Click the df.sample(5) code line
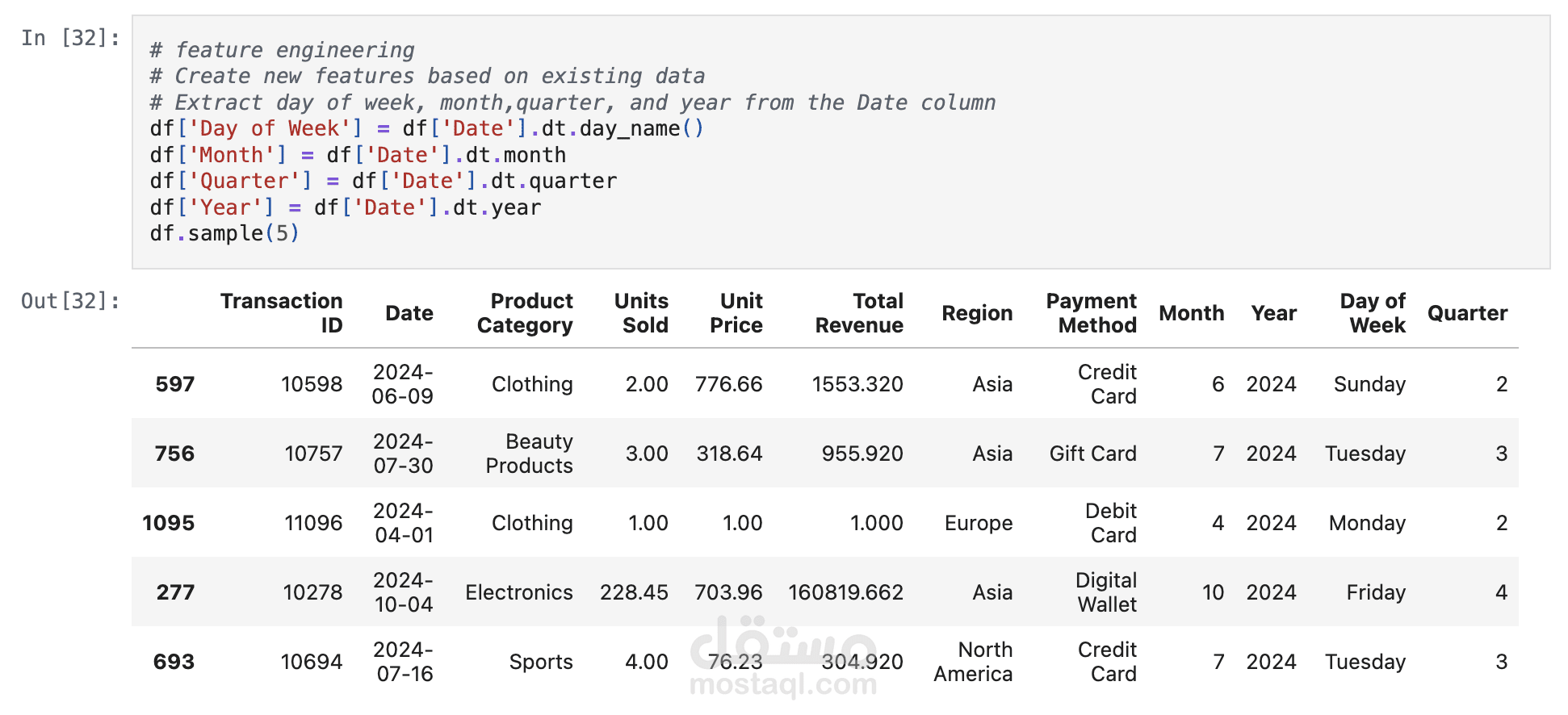Screen dimensions: 1568x715 click(x=224, y=233)
